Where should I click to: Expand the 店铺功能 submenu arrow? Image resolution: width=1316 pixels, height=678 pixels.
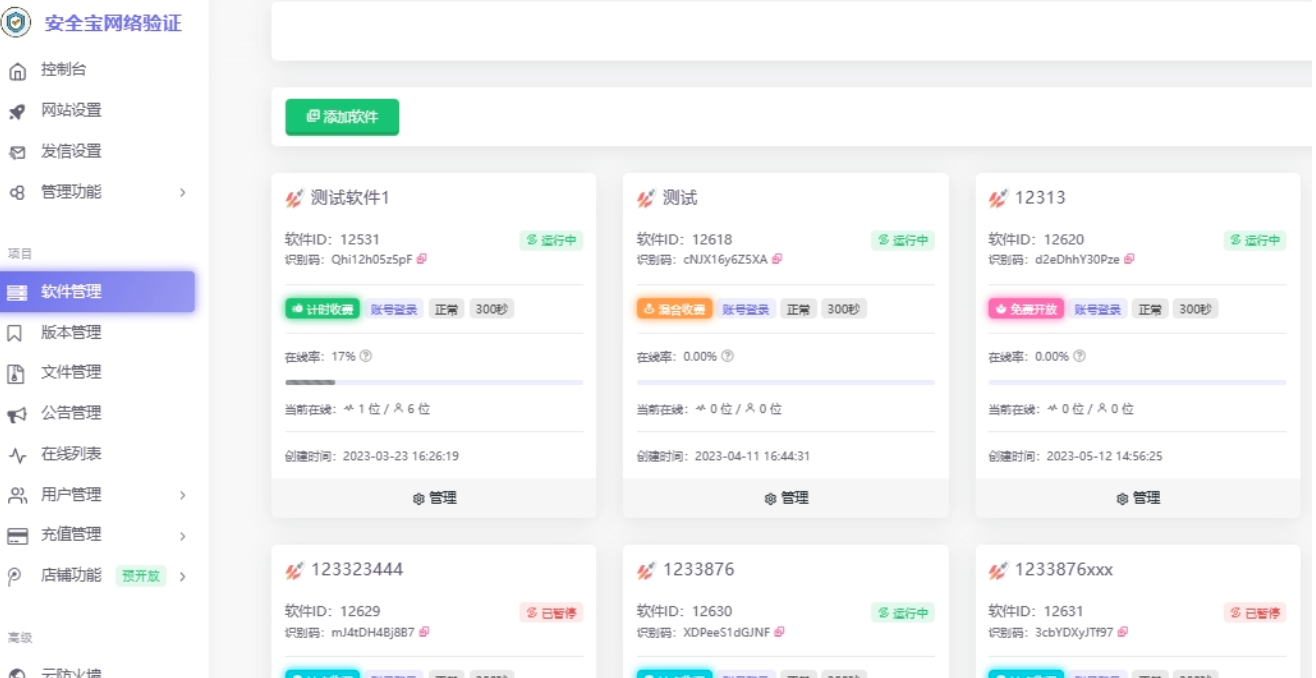coord(183,577)
